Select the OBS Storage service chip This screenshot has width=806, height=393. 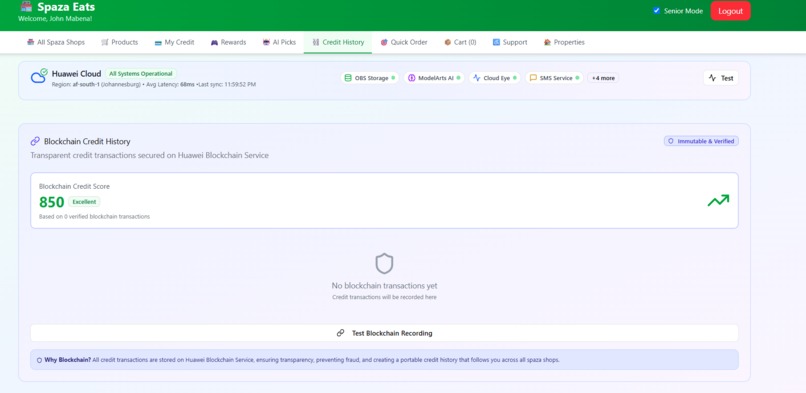pyautogui.click(x=370, y=78)
